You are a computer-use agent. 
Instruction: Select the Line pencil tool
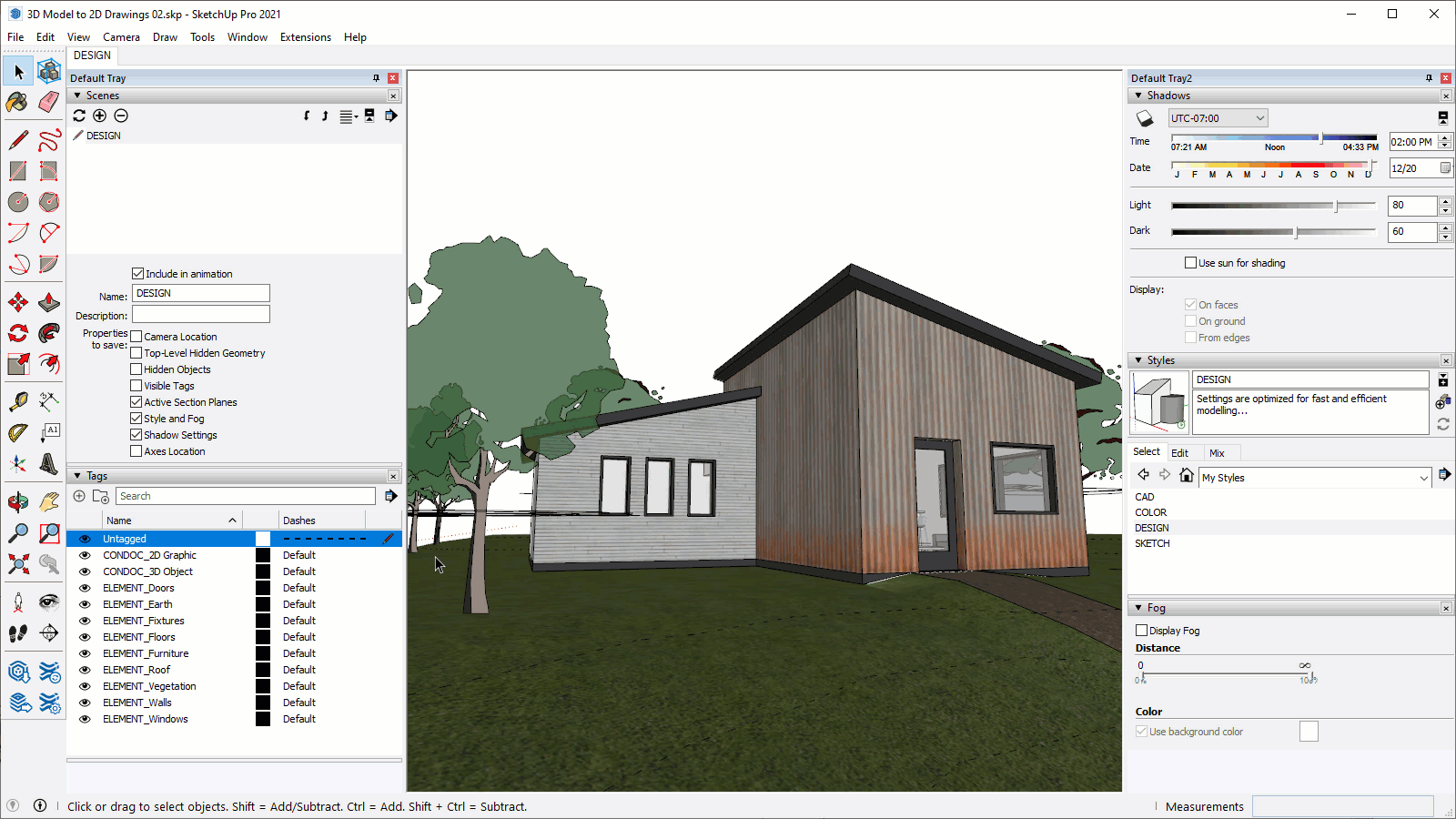(18, 140)
